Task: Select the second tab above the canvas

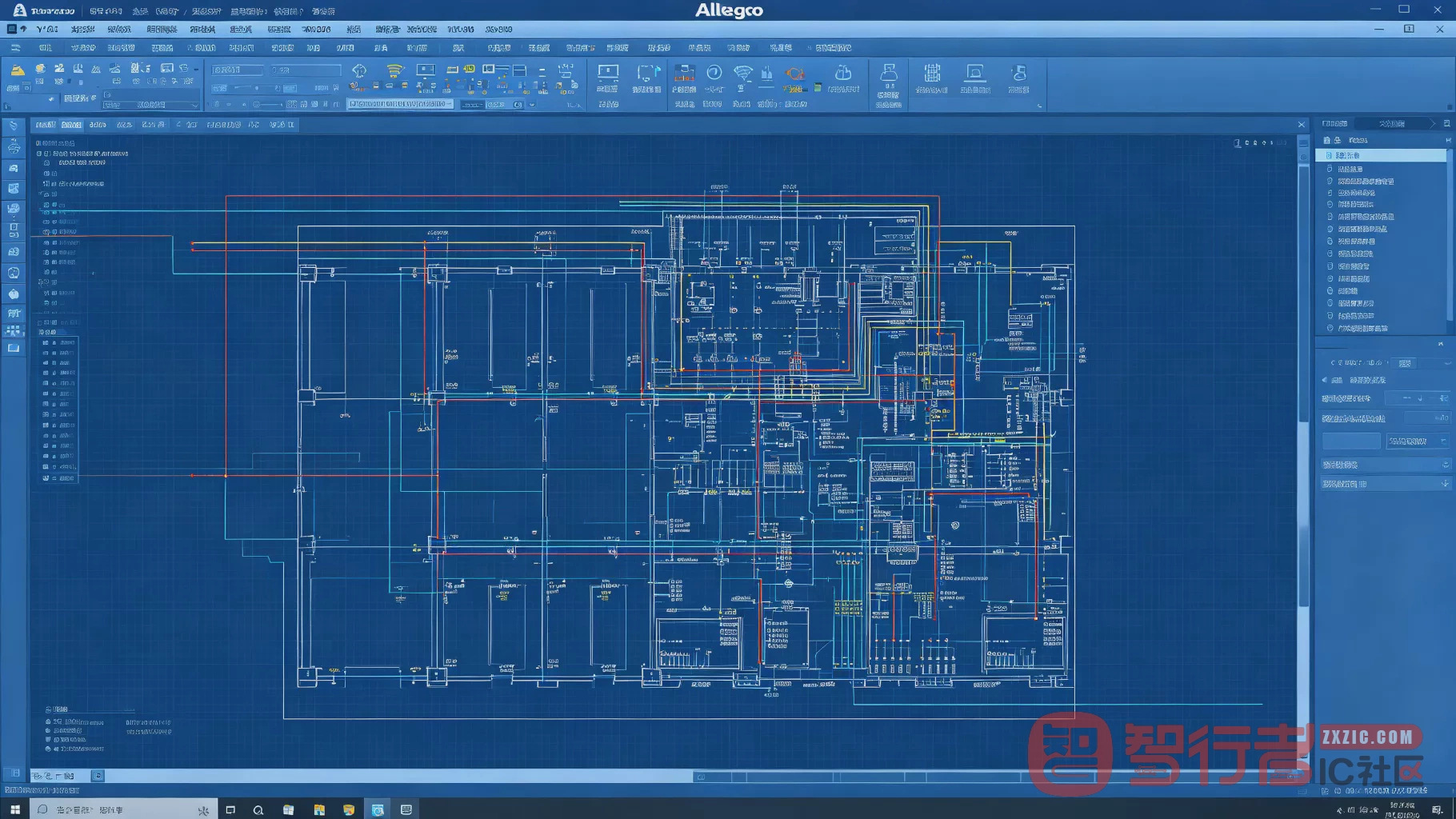Action: click(71, 125)
